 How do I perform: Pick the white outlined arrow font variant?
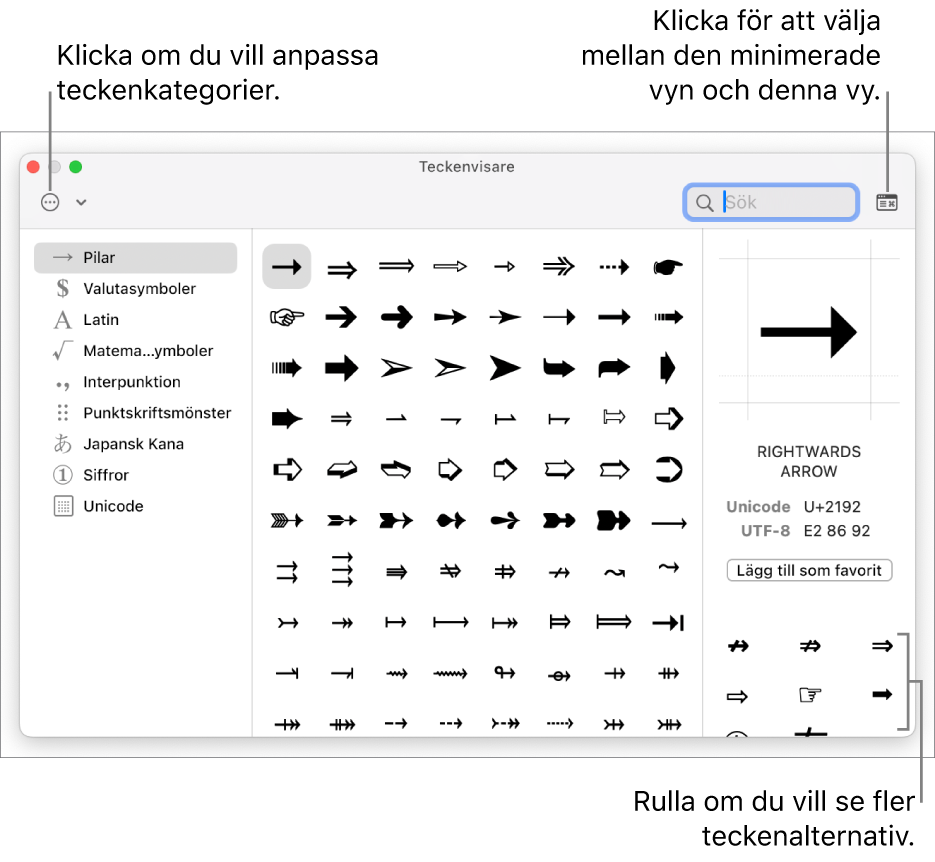[x=737, y=696]
